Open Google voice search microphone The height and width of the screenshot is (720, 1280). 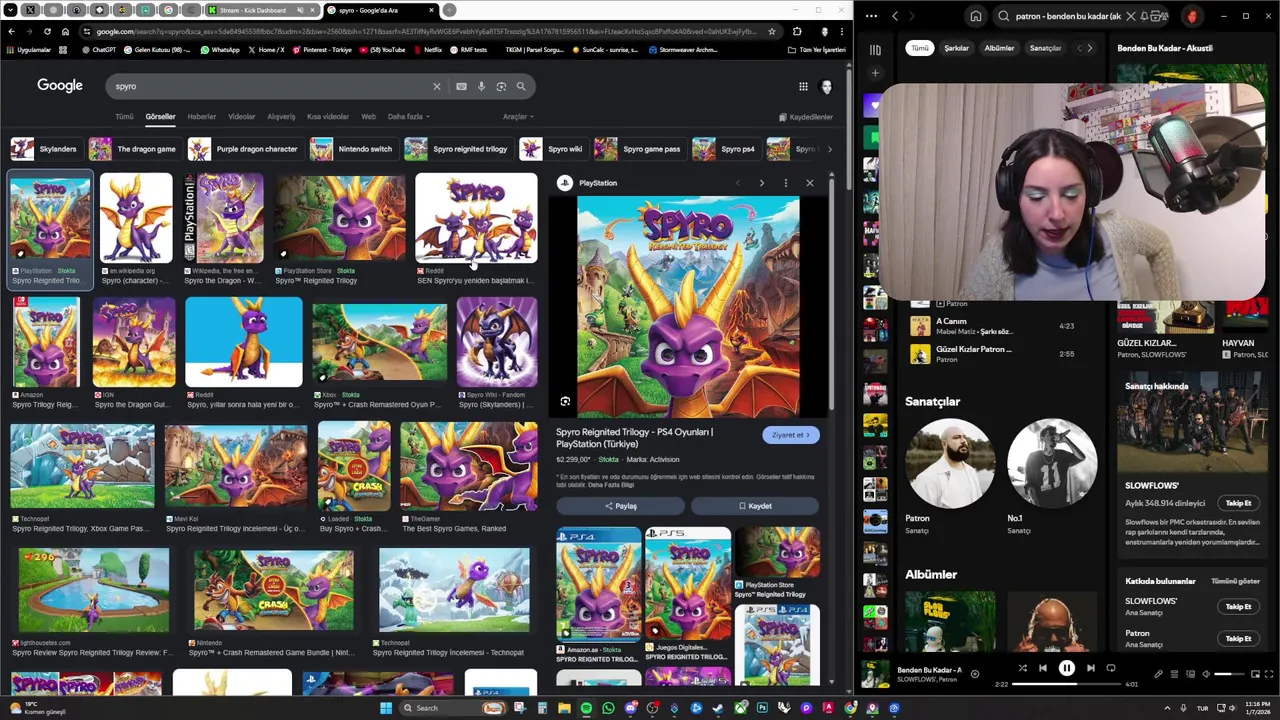coord(481,86)
